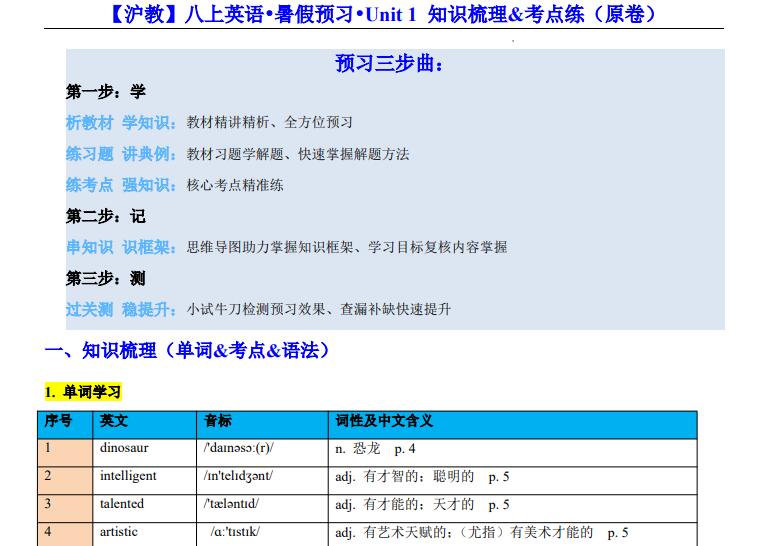
Task: Click the document title '【沪教】八上英语•暑假预习•Unit 1'
Action: pos(262,14)
